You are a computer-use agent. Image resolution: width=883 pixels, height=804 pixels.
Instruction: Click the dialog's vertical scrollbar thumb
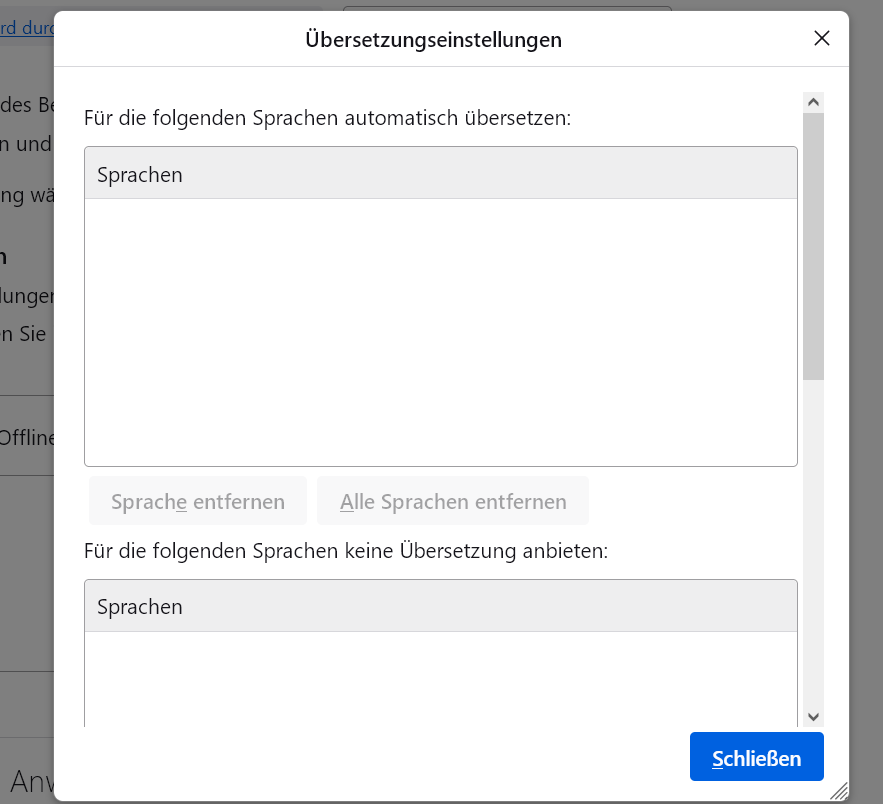[813, 245]
